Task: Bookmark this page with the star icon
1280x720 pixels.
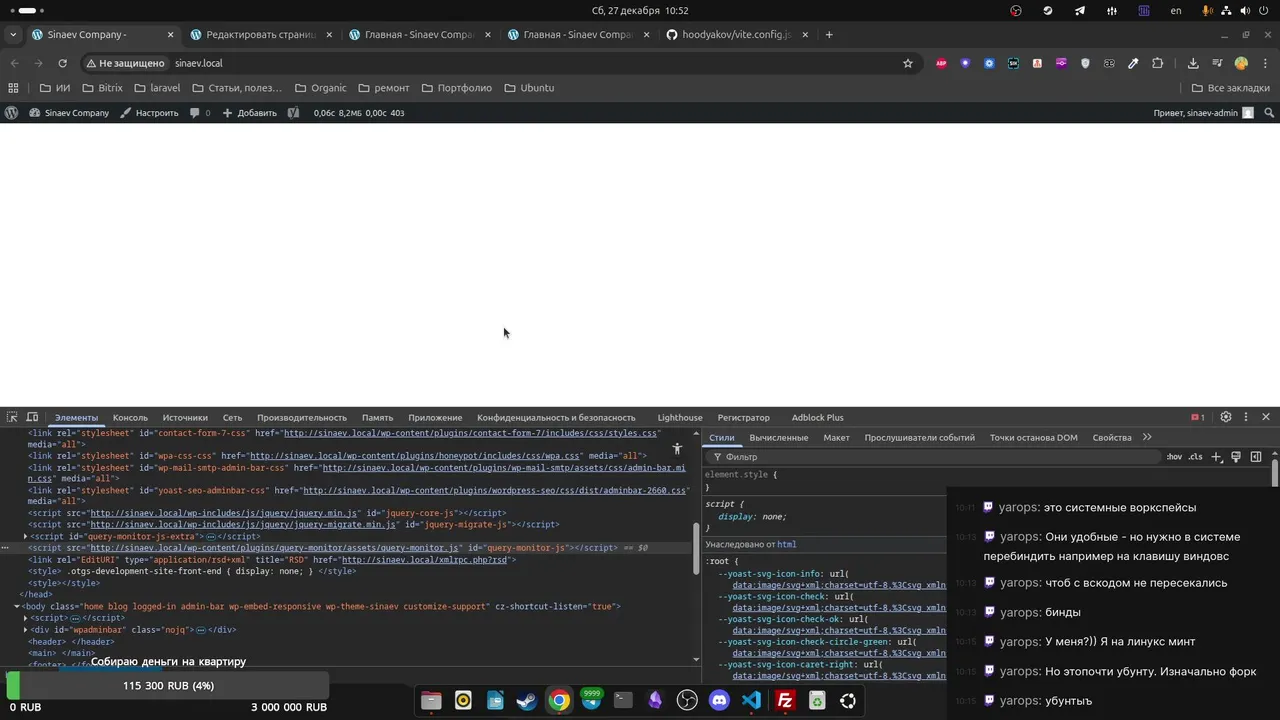Action: 908,63
